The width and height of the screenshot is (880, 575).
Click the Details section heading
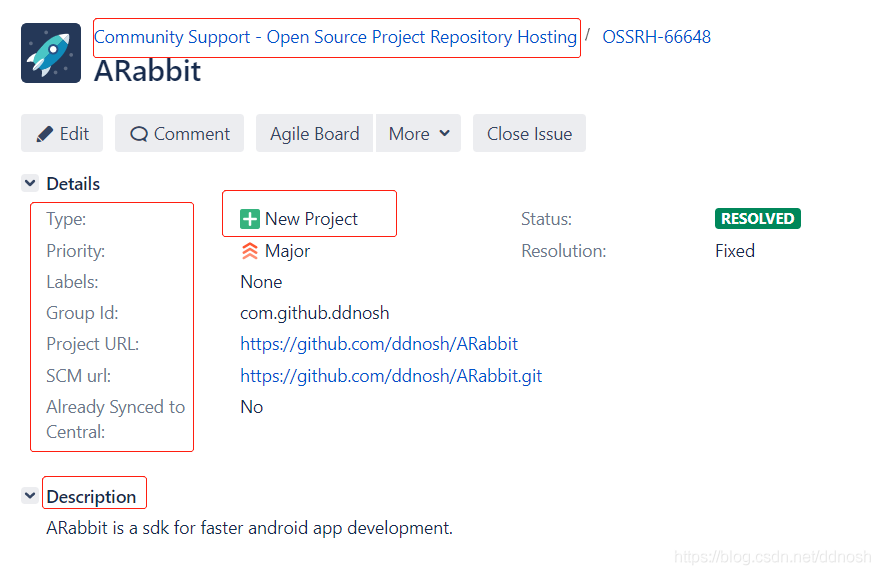tap(73, 183)
